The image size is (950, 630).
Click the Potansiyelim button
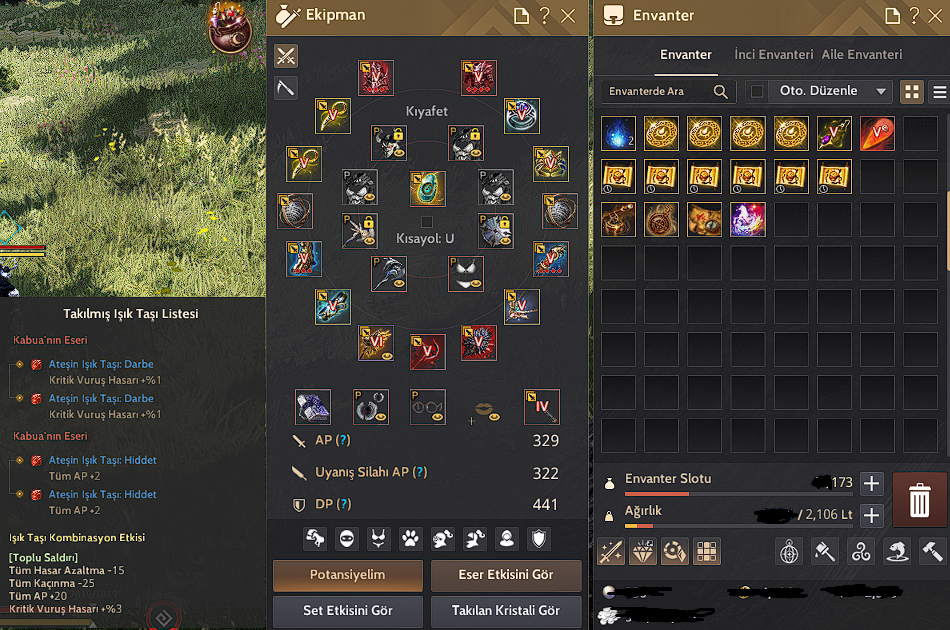348,575
